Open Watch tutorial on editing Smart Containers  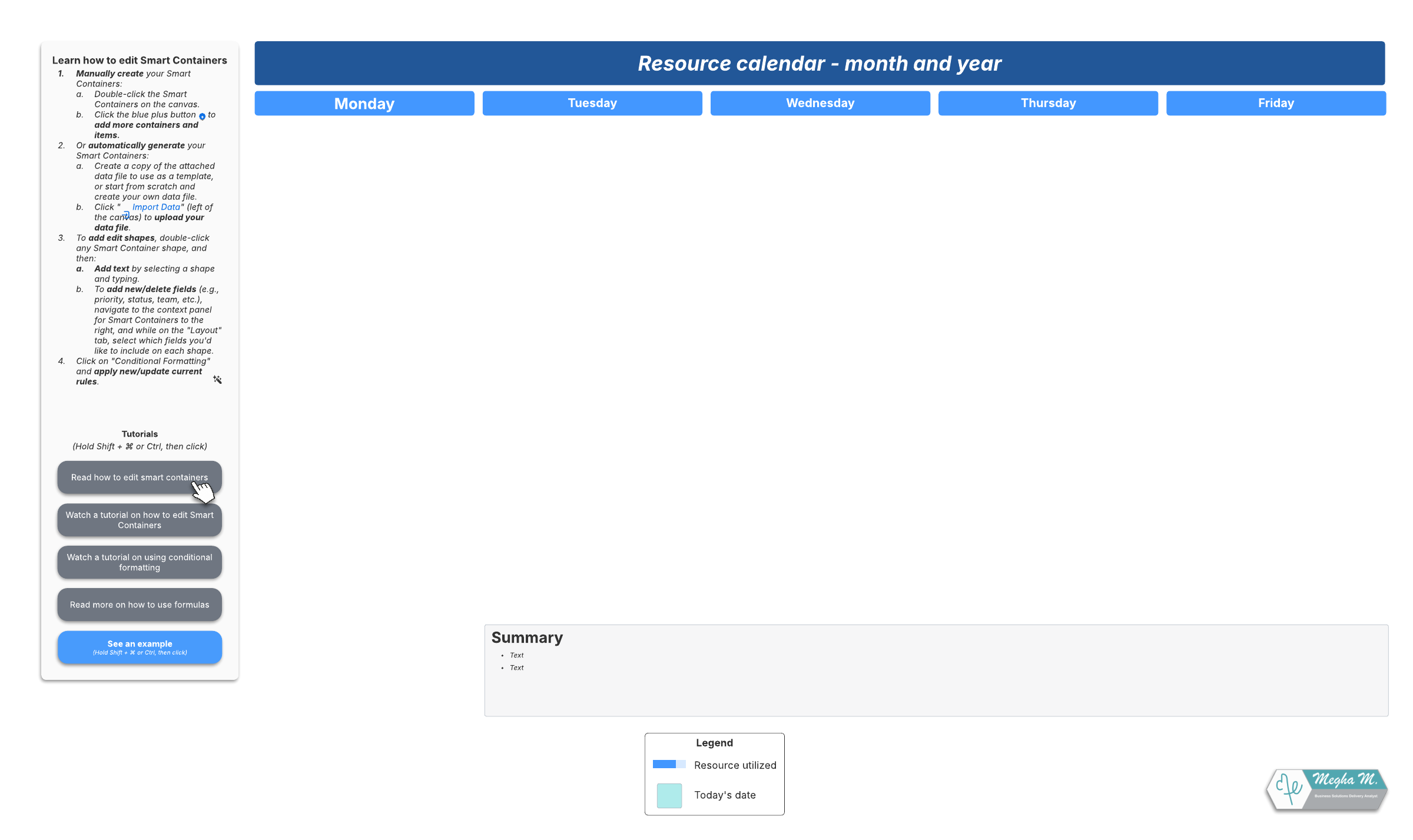pos(140,520)
